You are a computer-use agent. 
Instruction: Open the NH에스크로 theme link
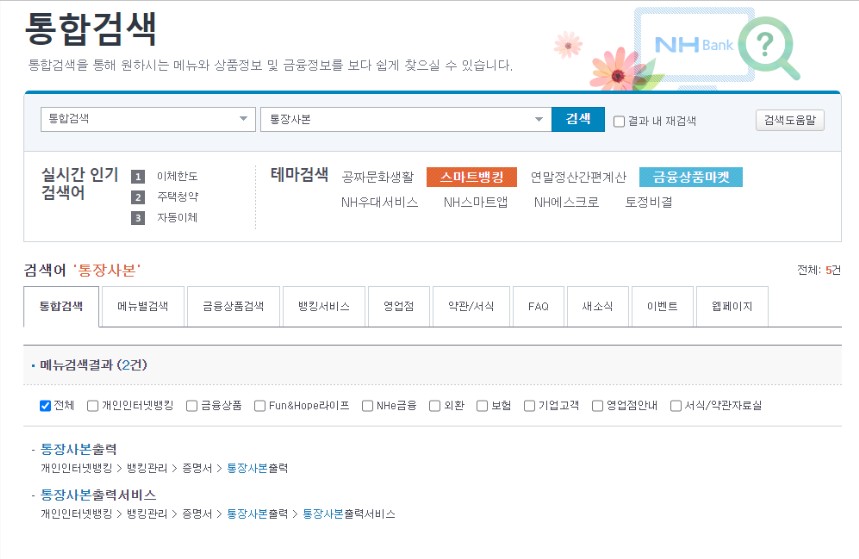(566, 202)
